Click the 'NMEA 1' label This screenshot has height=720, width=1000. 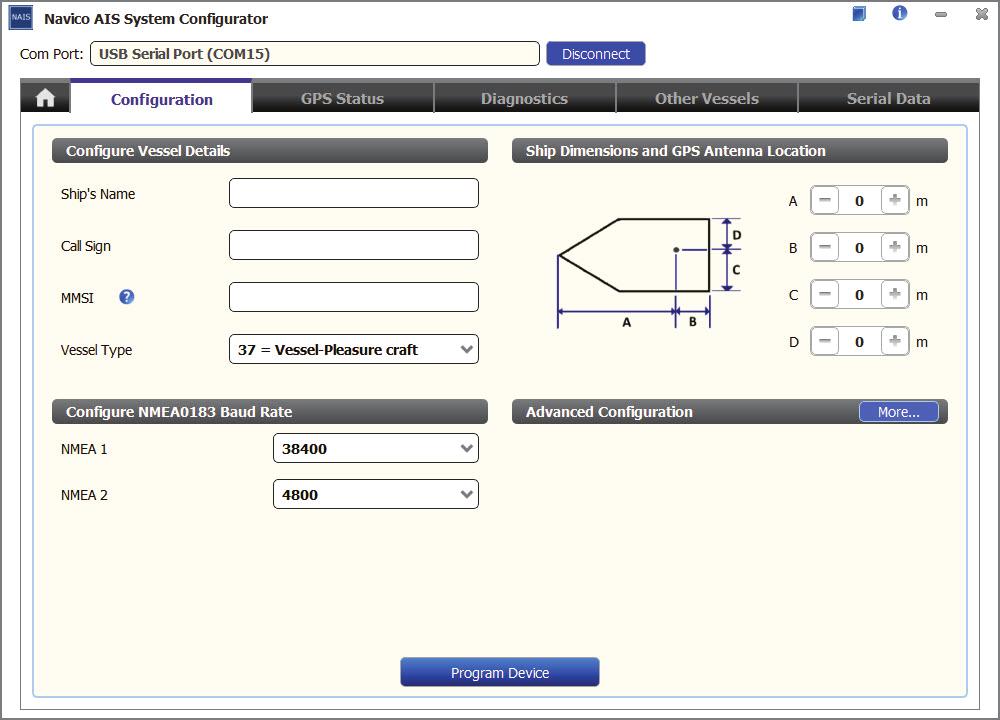pyautogui.click(x=84, y=449)
